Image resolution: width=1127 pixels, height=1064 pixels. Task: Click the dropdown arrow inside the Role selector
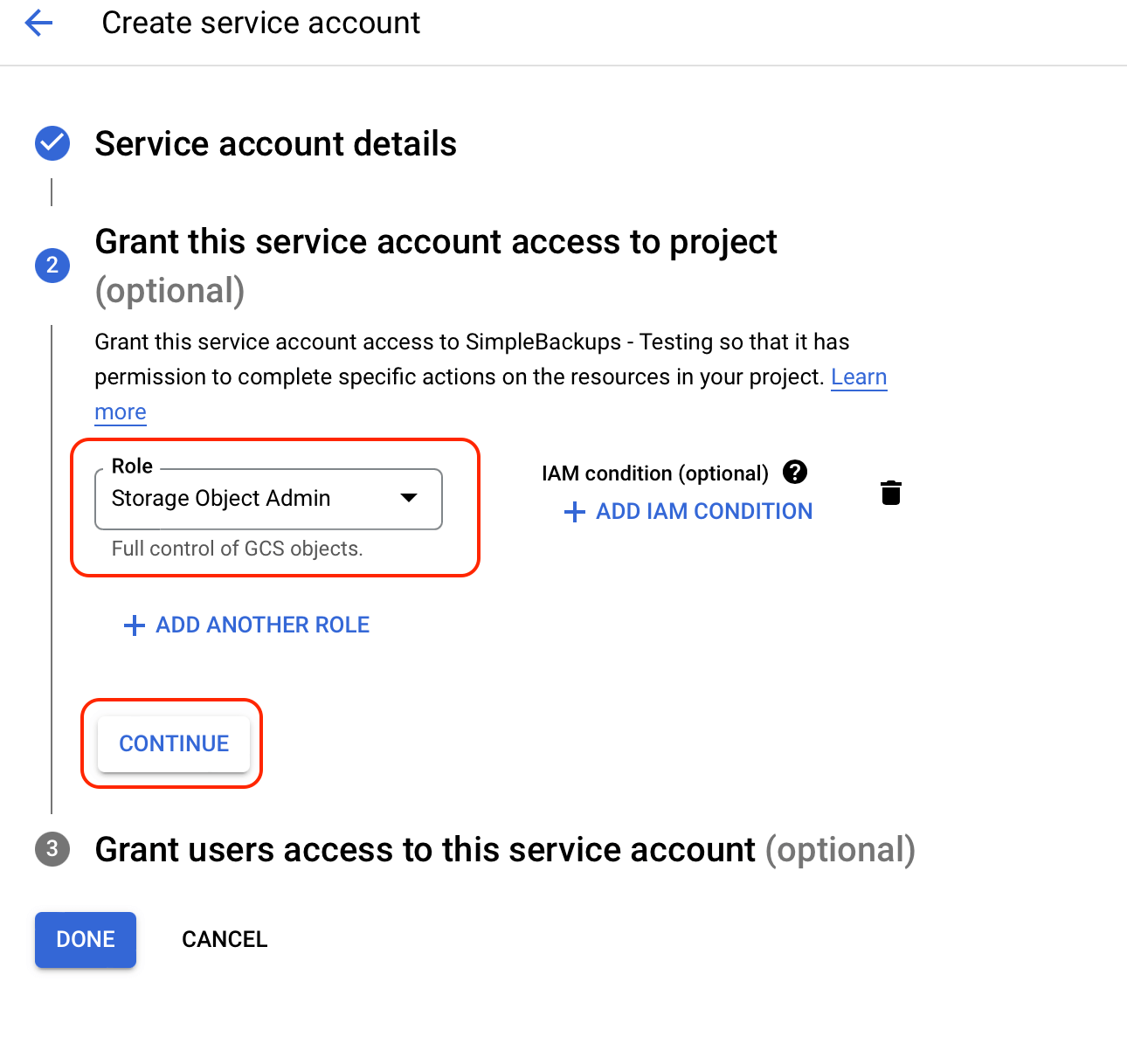coord(408,498)
